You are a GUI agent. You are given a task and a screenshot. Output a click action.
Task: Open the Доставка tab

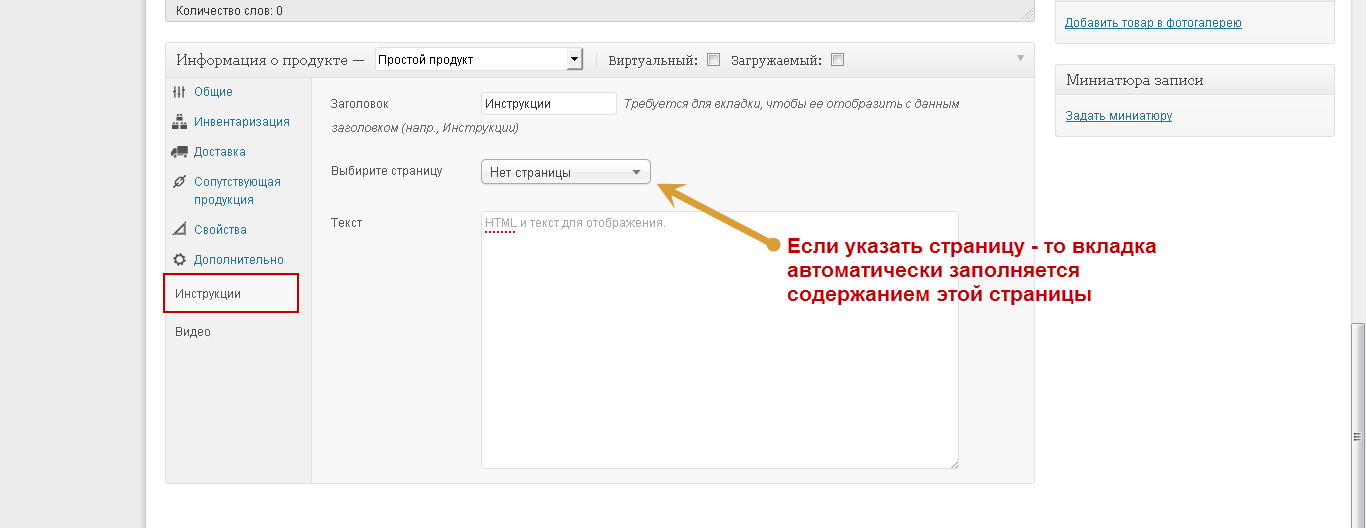pyautogui.click(x=220, y=152)
